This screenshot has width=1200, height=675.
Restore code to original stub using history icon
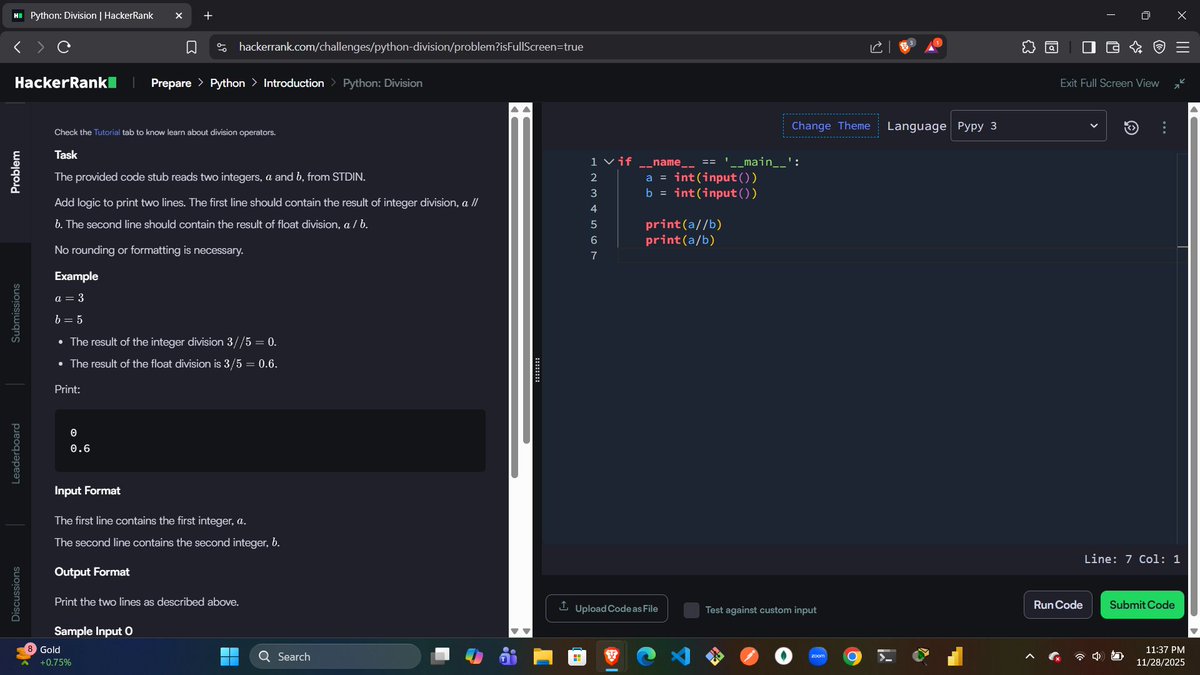[1131, 127]
